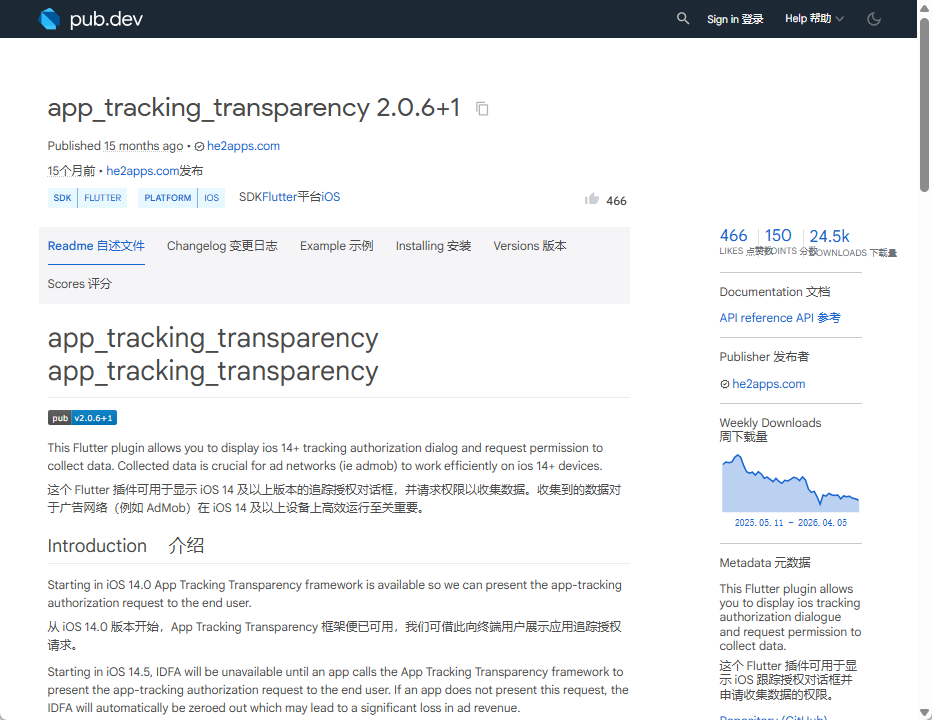Click he2apps.com link in Chinese publish line

click(x=143, y=171)
